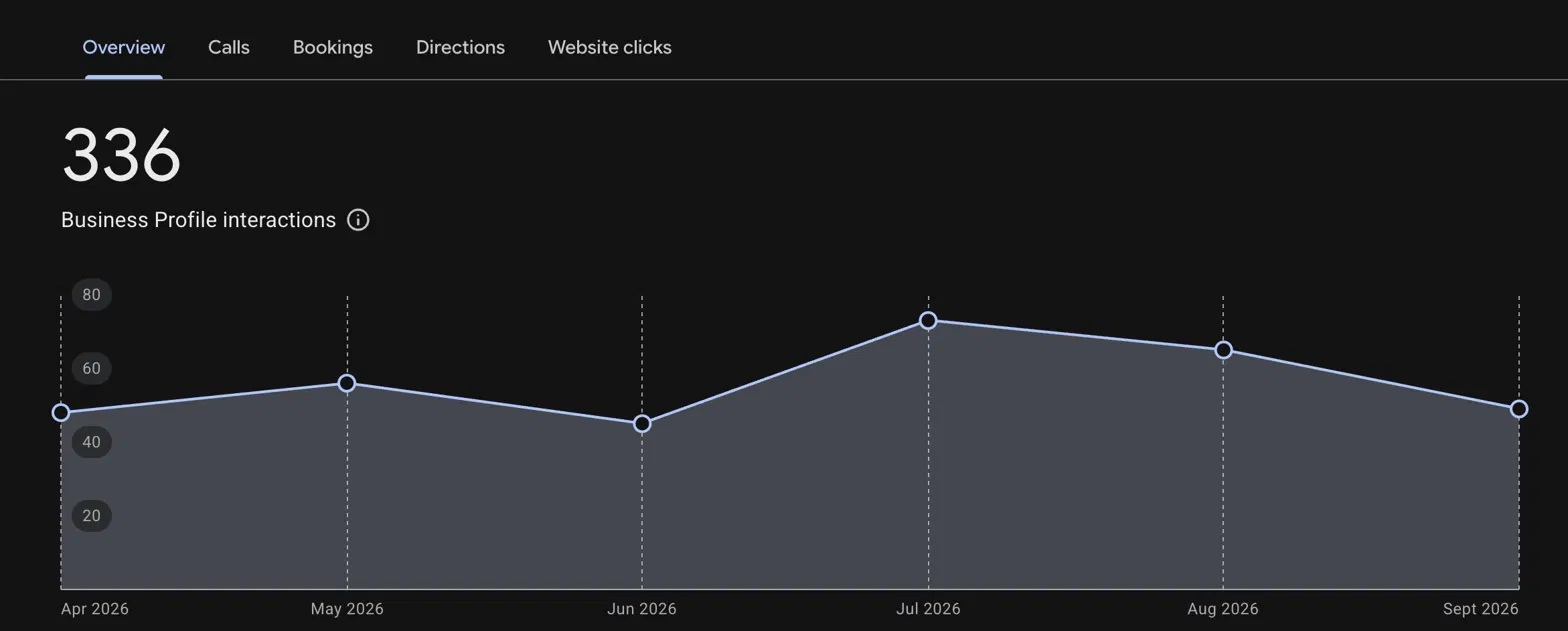Click the Apr 2026 axis label

[95, 609]
